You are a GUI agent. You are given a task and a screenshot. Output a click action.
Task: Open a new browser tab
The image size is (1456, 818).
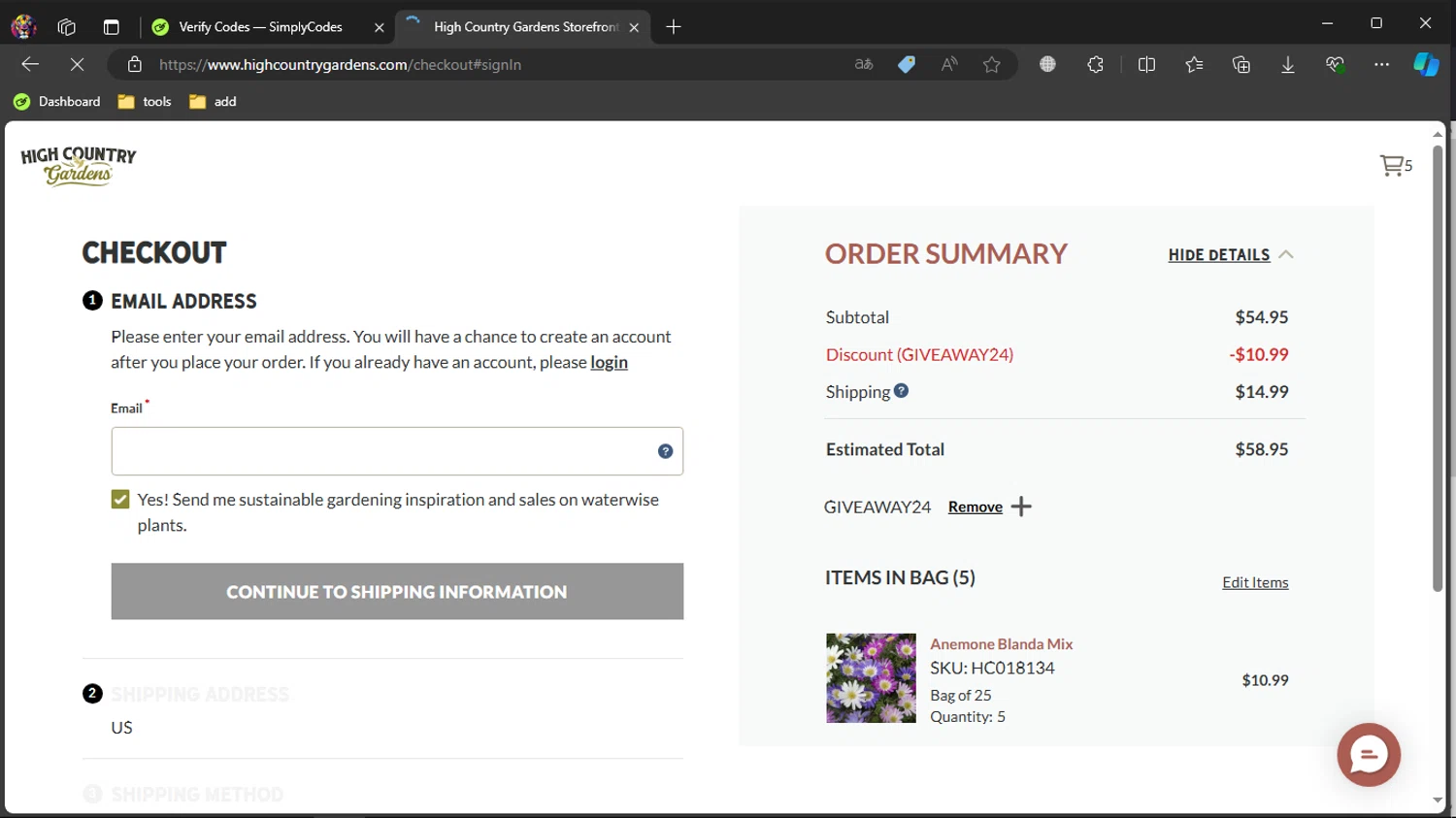[674, 27]
